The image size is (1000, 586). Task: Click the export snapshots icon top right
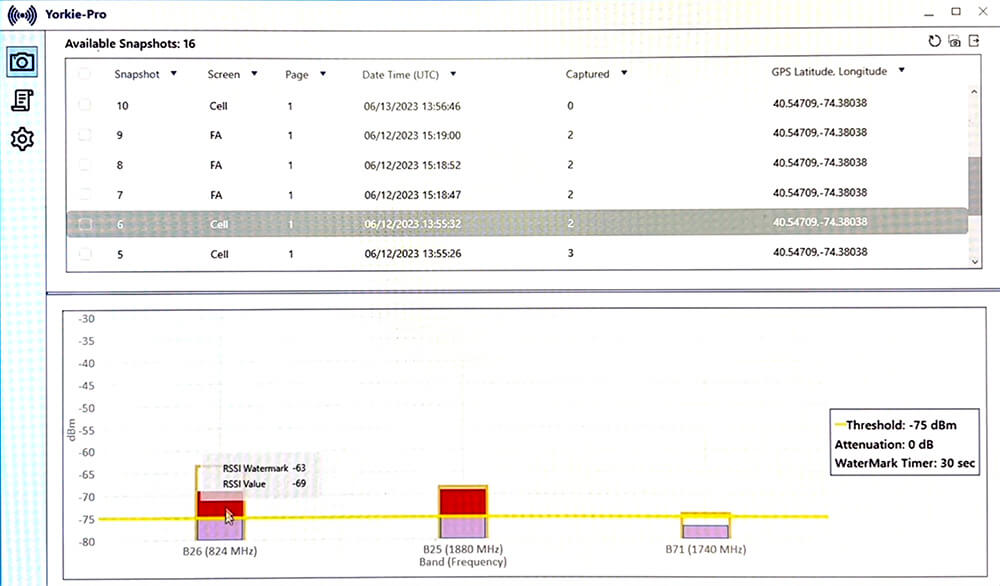point(976,41)
